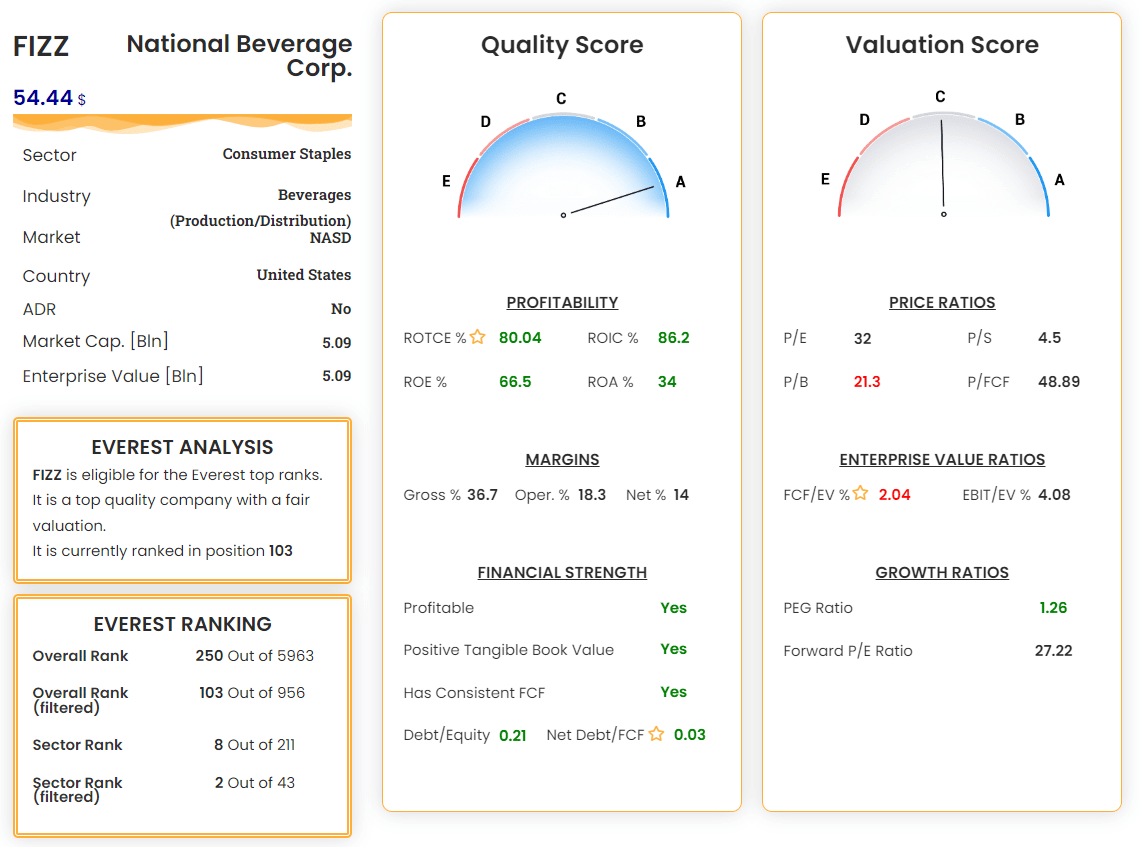Image resolution: width=1140 pixels, height=847 pixels.
Task: Click the Net % value 14
Action: point(681,494)
